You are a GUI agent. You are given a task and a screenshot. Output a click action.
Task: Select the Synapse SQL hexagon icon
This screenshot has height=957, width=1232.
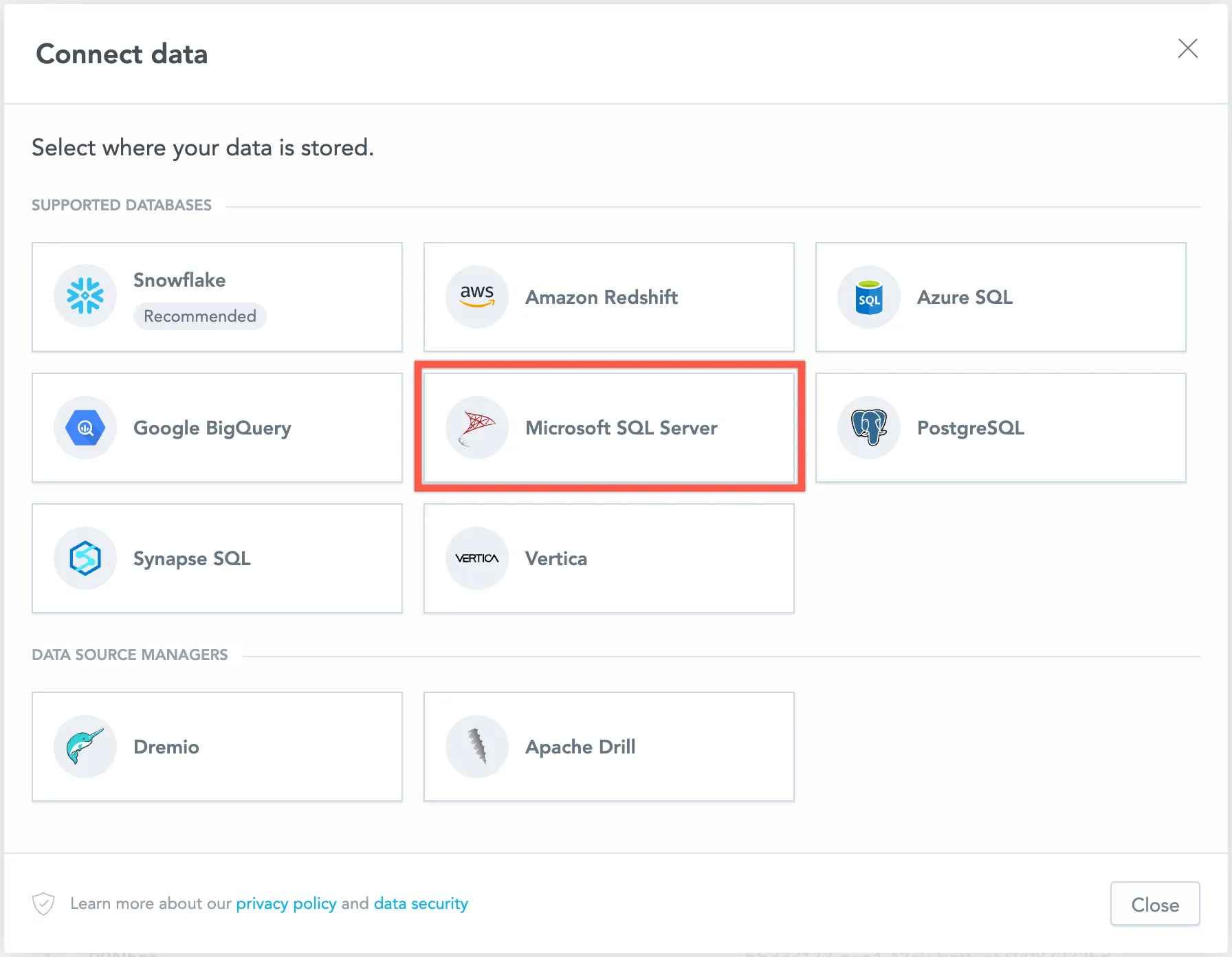pos(85,558)
